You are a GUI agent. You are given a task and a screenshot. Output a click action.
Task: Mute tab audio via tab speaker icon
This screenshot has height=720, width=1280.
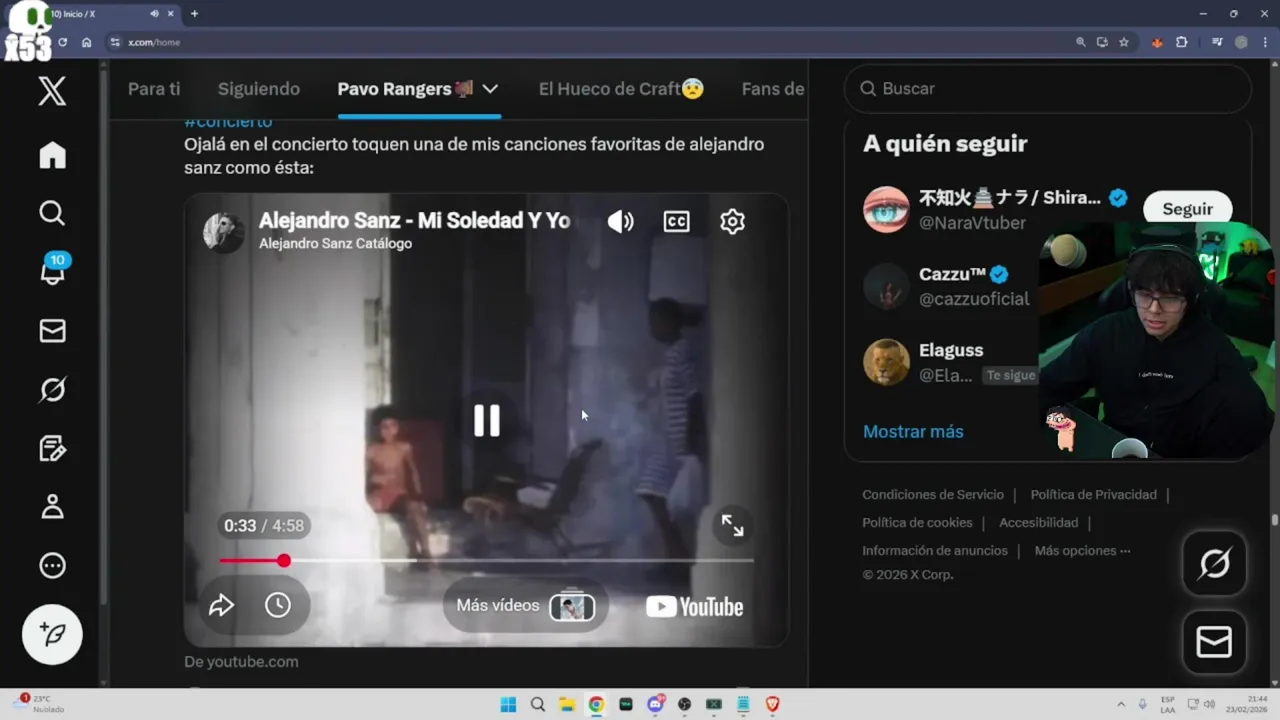(x=154, y=14)
